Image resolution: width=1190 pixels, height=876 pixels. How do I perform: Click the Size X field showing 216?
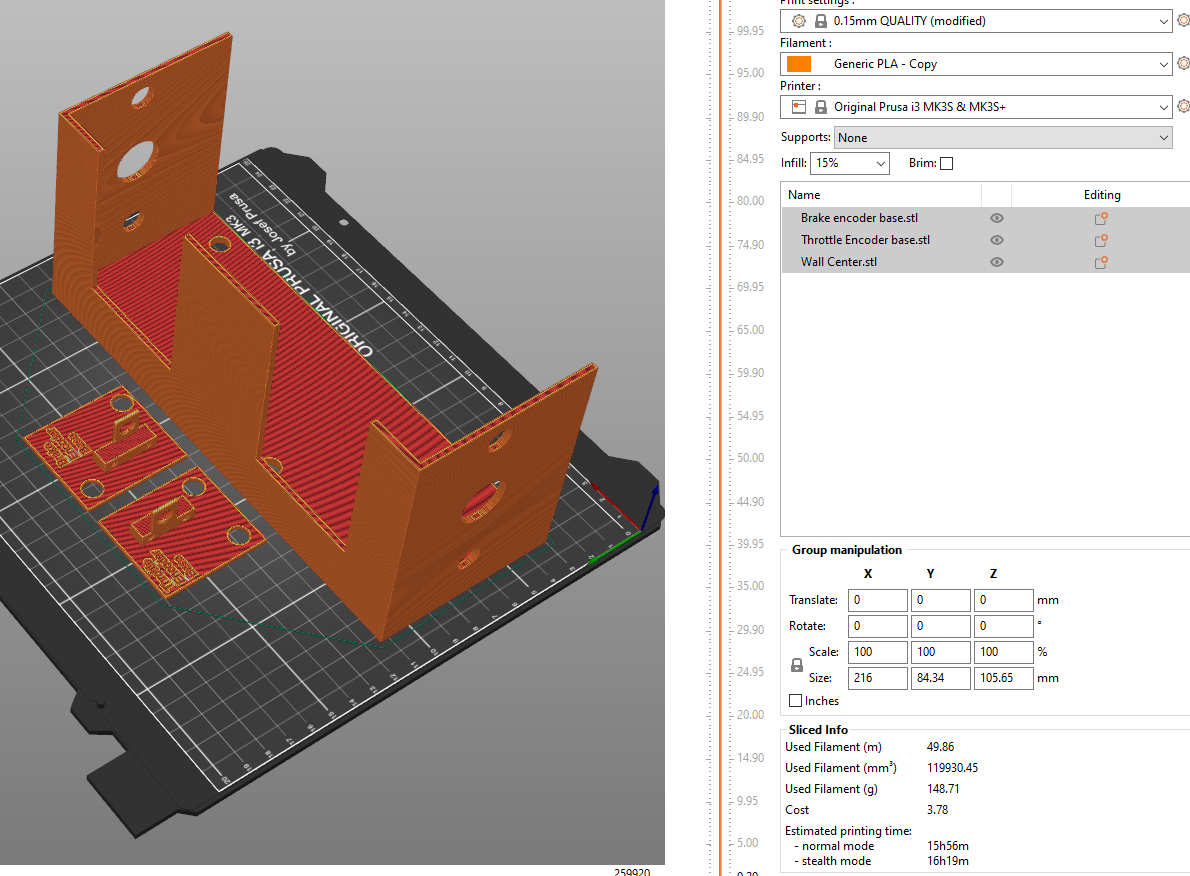877,677
